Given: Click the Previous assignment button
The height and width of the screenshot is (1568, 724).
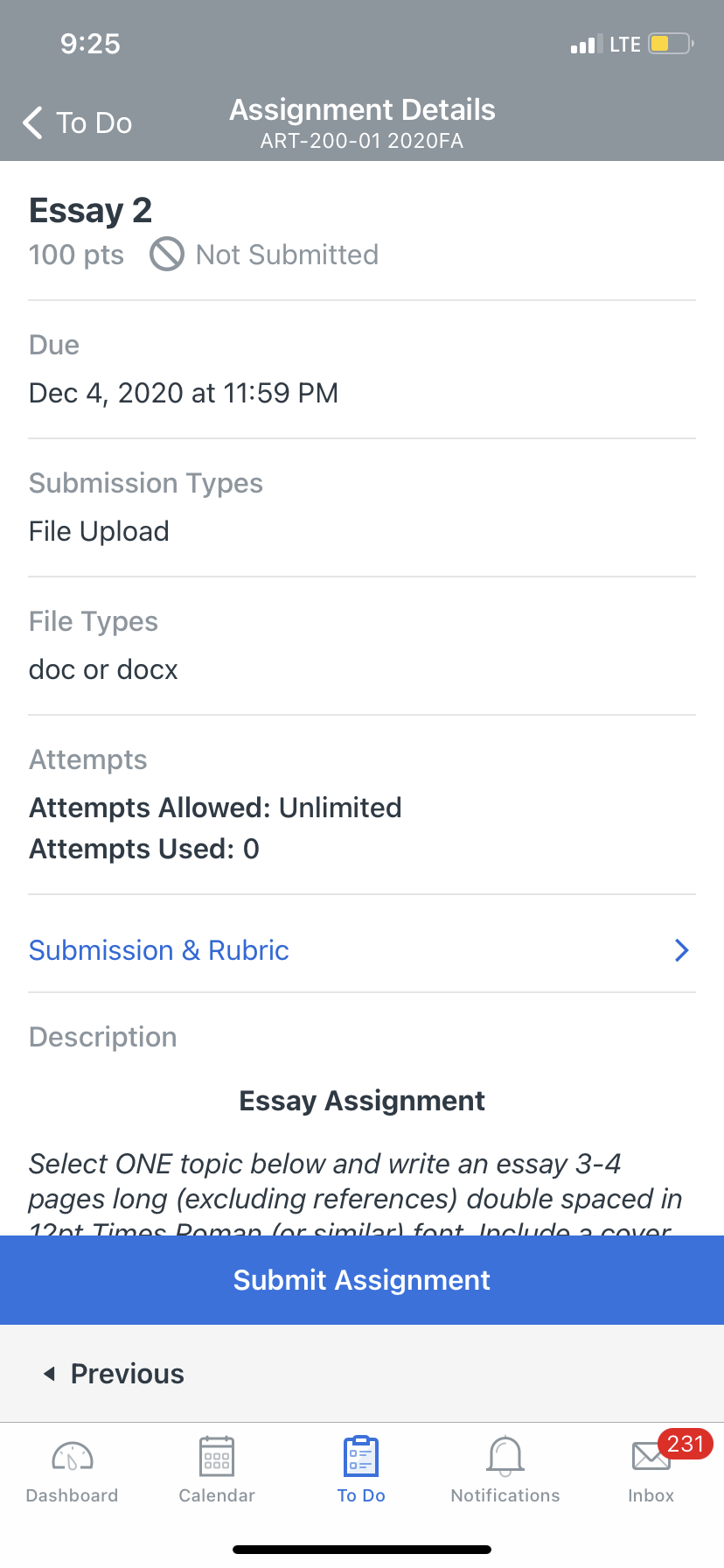Looking at the screenshot, I should click(x=114, y=1374).
